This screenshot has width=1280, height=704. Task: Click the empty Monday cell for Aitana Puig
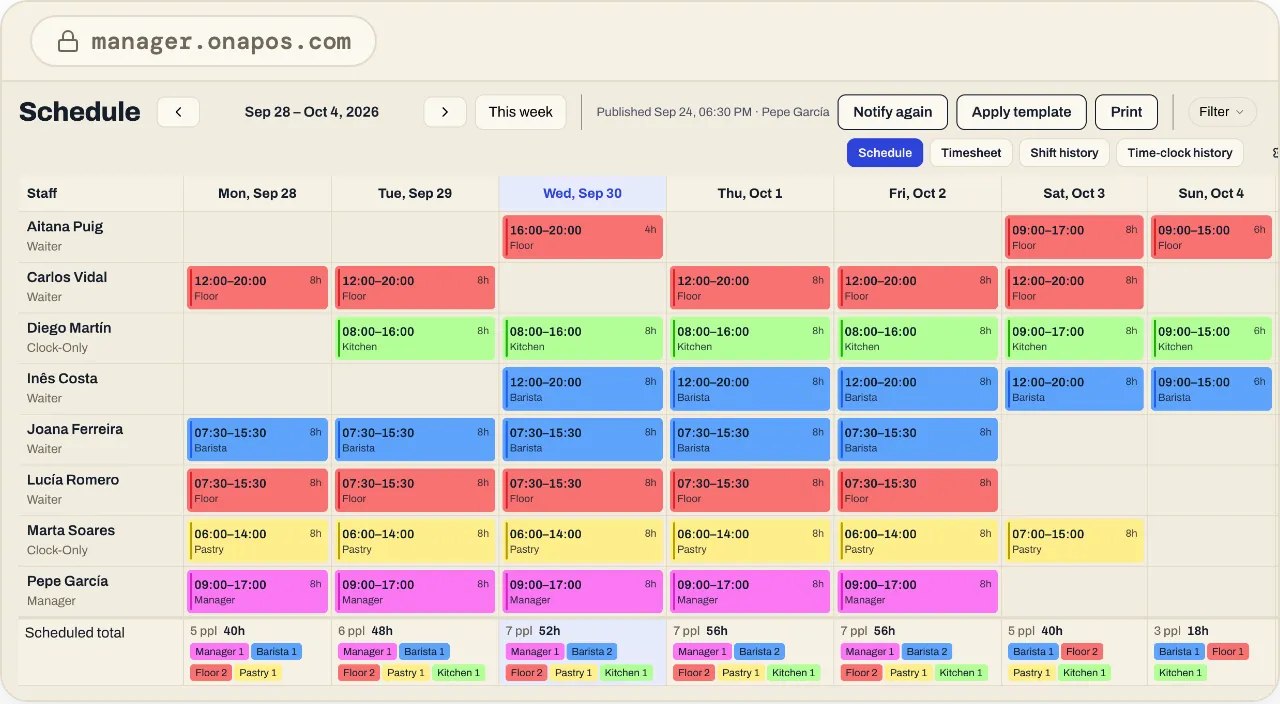(x=257, y=237)
